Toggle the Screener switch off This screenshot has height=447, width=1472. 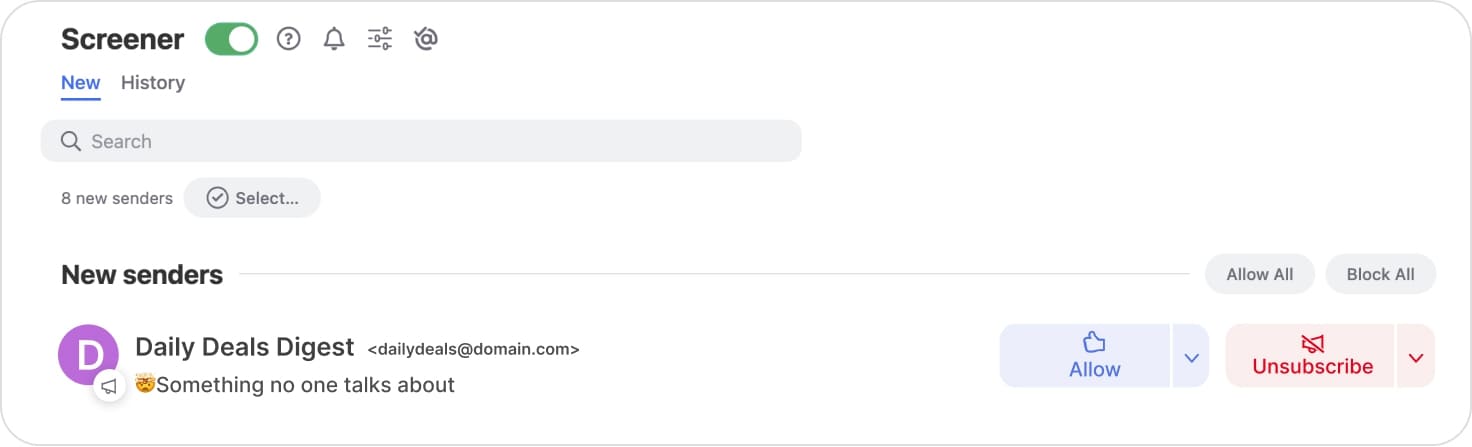(x=231, y=40)
